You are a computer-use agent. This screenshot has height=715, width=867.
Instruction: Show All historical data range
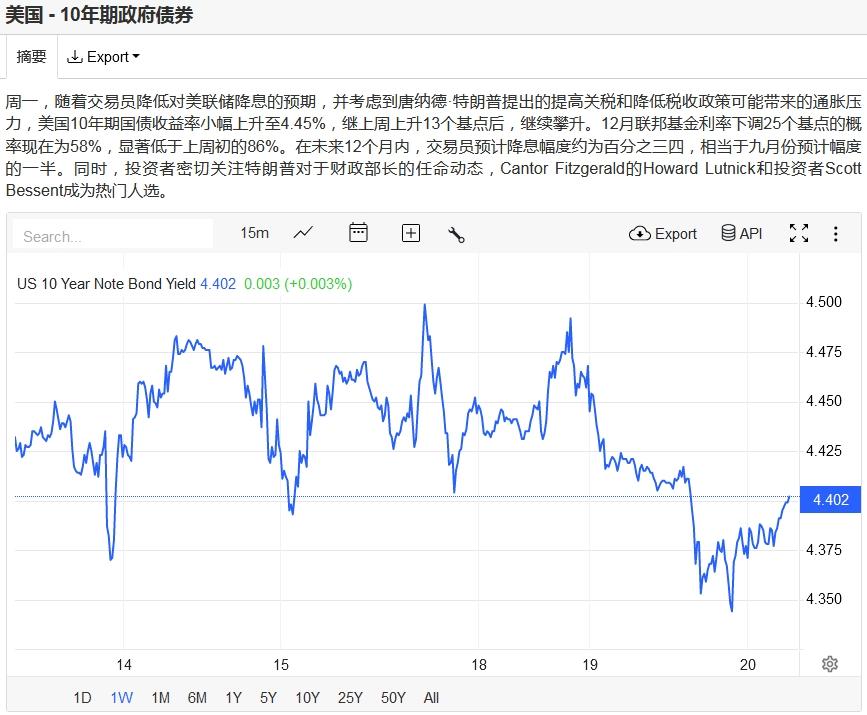[431, 698]
